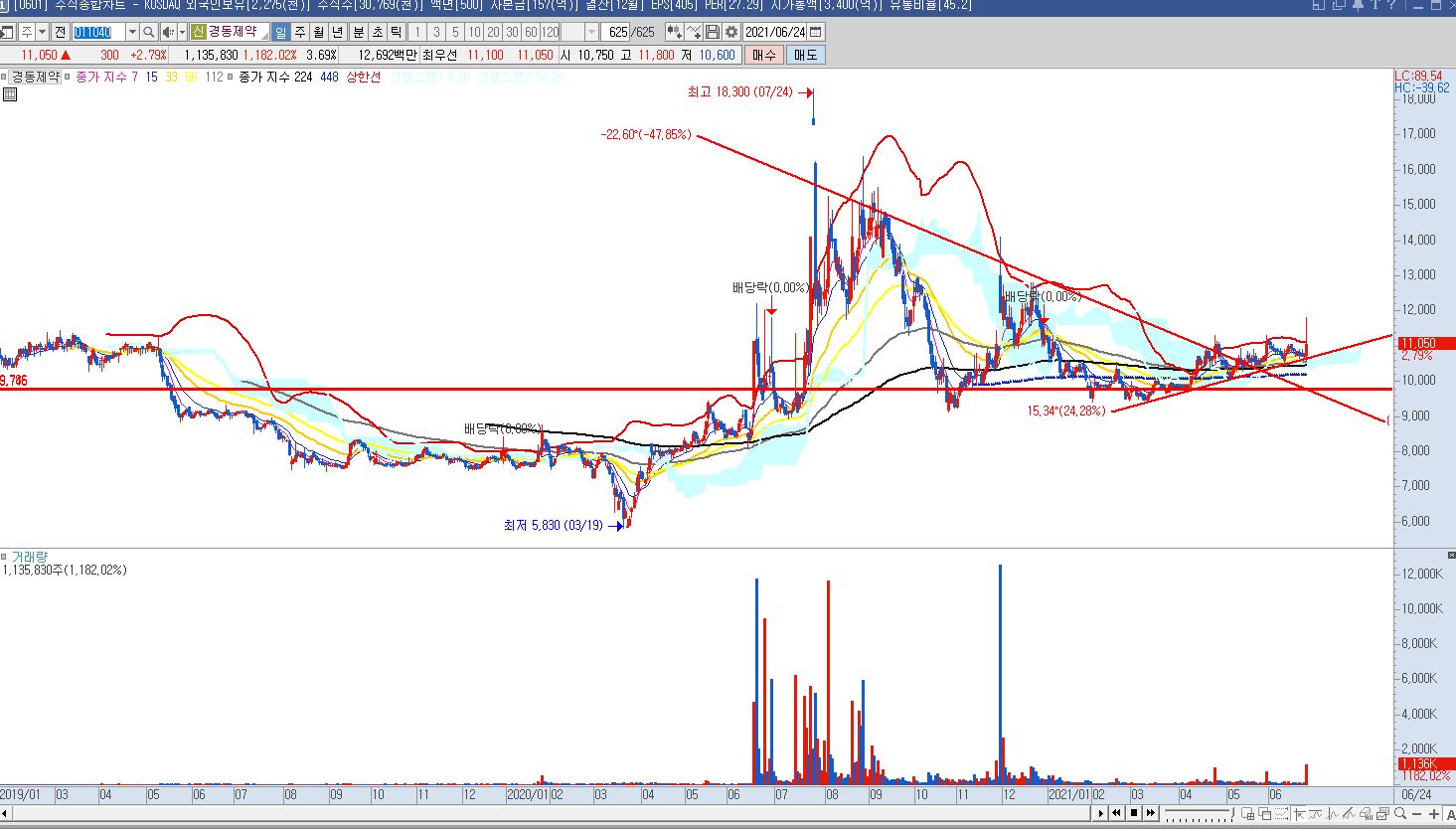1456x829 pixels.
Task: Adjust the playback speed slider at bottom
Action: (x=1200, y=814)
